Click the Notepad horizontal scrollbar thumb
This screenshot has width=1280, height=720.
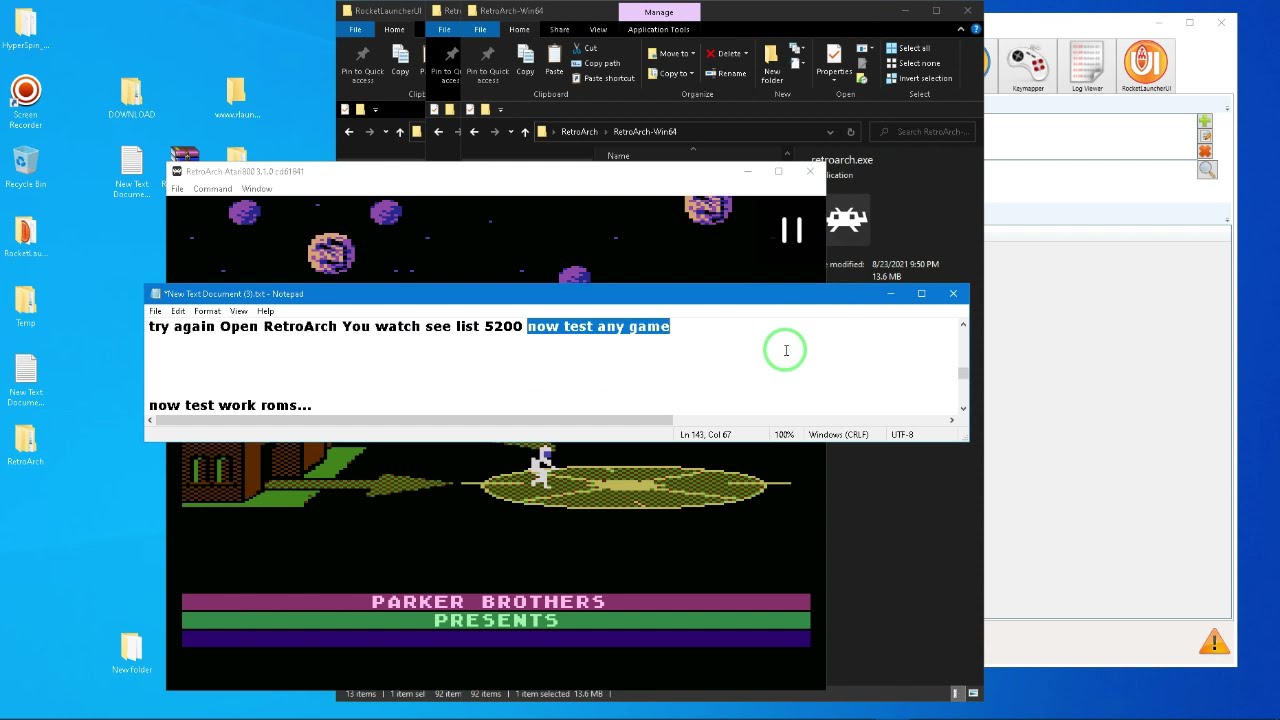[415, 420]
